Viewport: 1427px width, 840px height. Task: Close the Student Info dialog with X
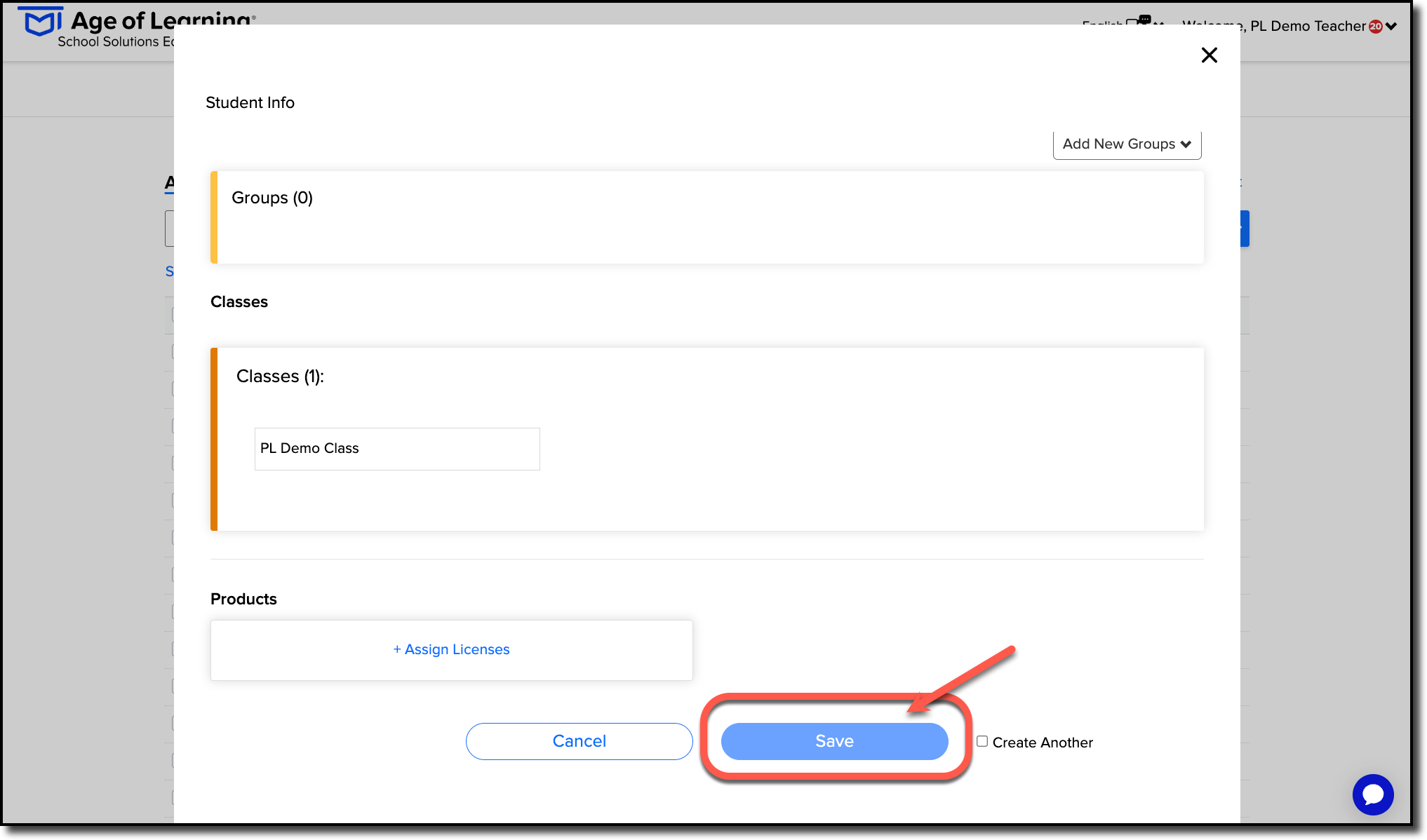point(1209,55)
